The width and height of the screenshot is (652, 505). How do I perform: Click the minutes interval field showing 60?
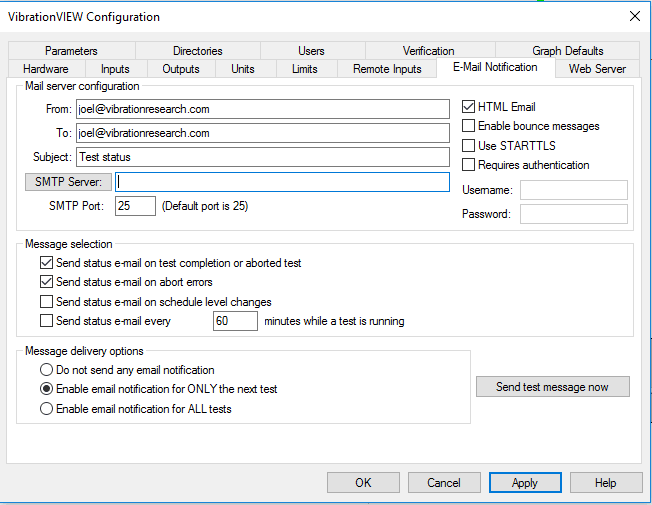235,321
